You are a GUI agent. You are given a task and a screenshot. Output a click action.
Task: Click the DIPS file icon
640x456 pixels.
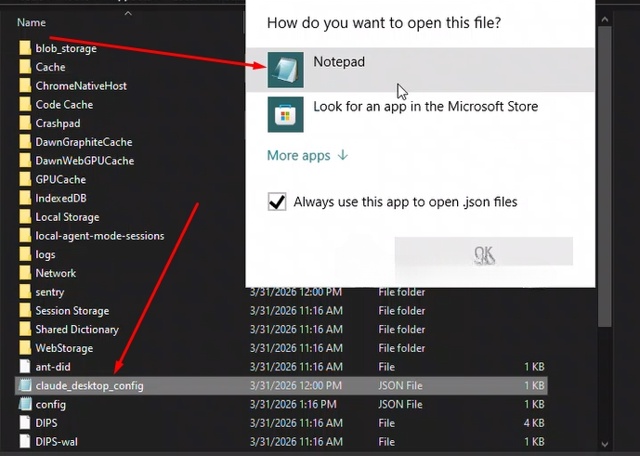(x=25, y=423)
